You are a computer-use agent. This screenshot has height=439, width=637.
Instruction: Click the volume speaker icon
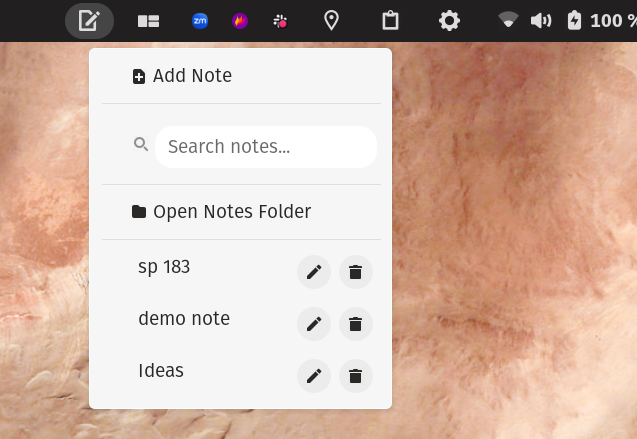541,21
